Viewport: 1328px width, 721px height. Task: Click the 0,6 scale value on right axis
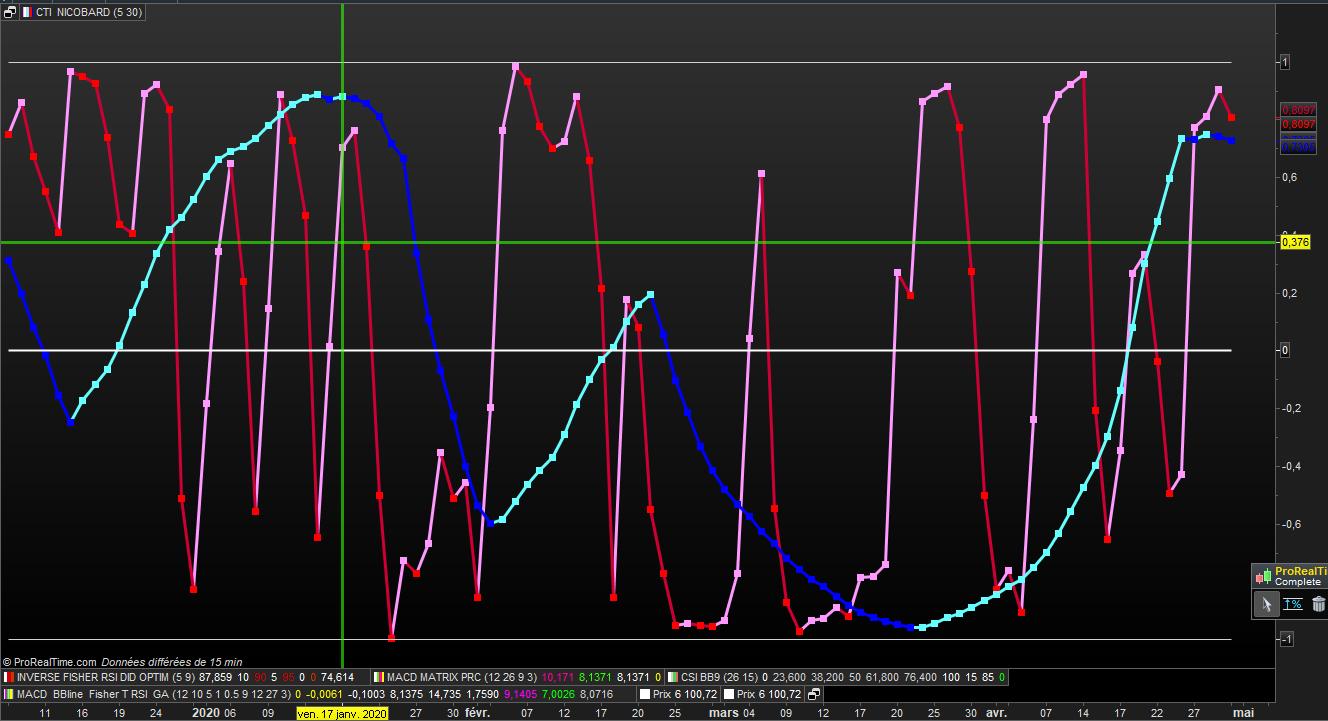(1290, 177)
